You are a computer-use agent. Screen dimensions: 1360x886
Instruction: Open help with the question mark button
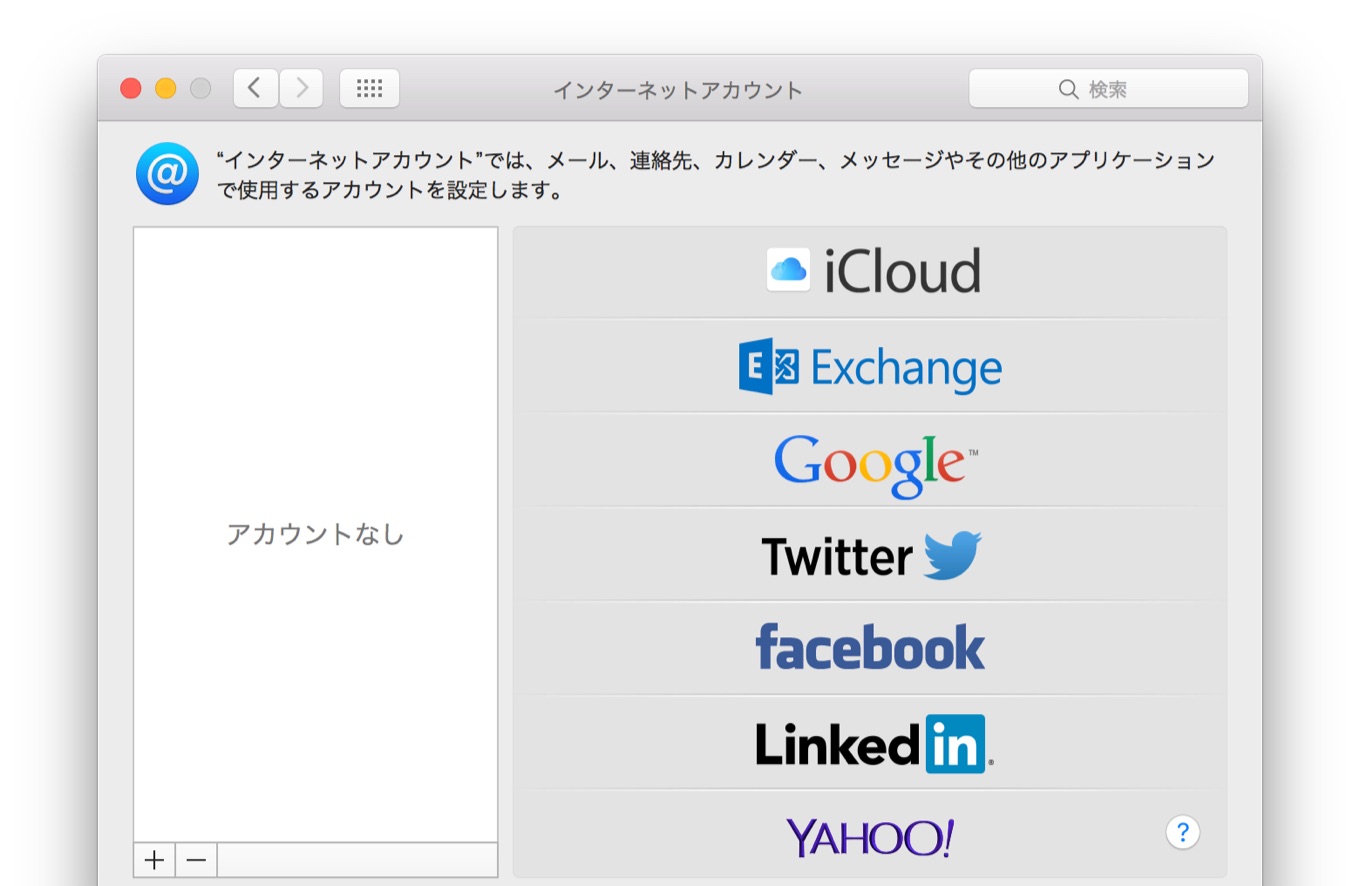coord(1183,832)
